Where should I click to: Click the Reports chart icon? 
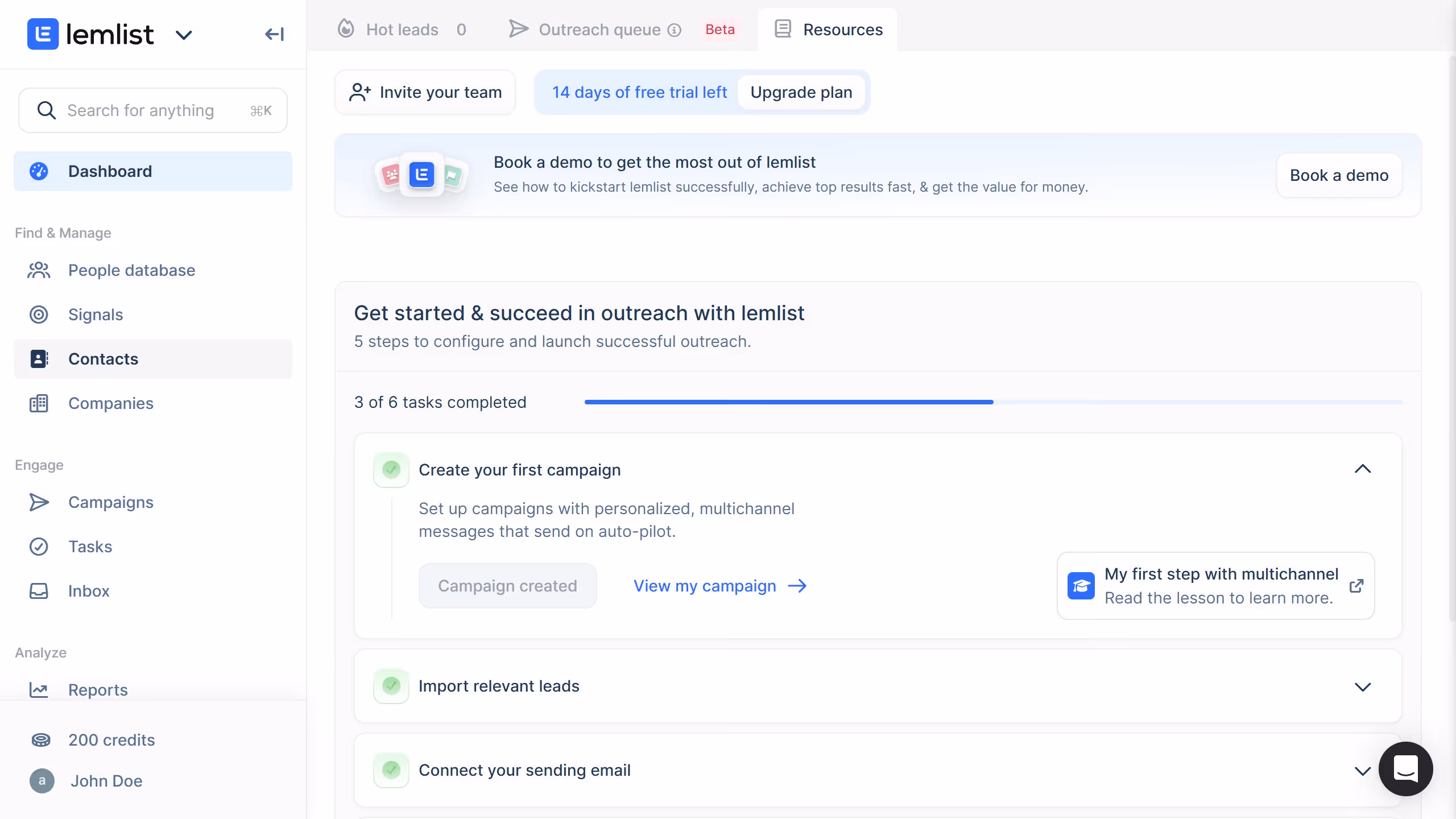coord(39,690)
